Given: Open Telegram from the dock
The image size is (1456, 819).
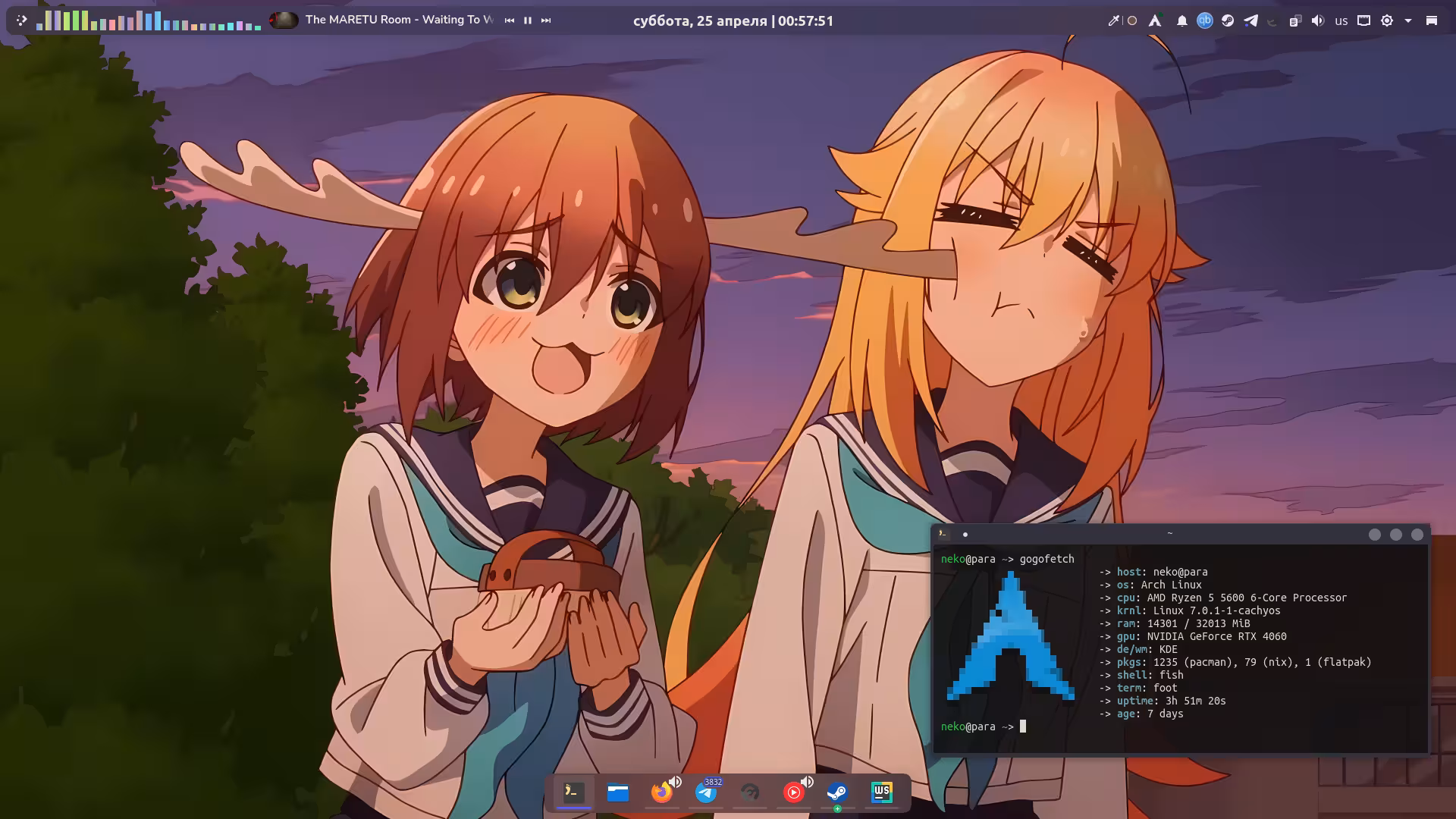Looking at the screenshot, I should click(x=706, y=793).
